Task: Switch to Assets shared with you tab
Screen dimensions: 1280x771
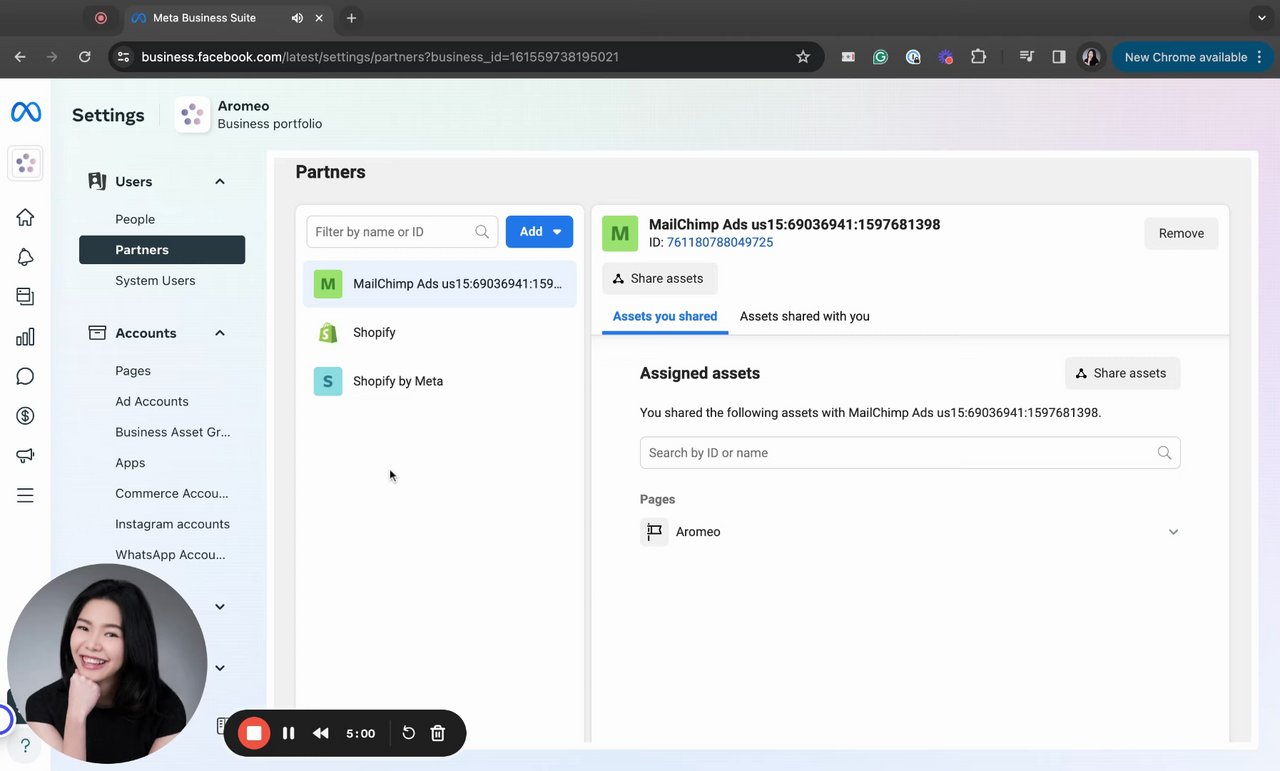Action: pos(805,316)
